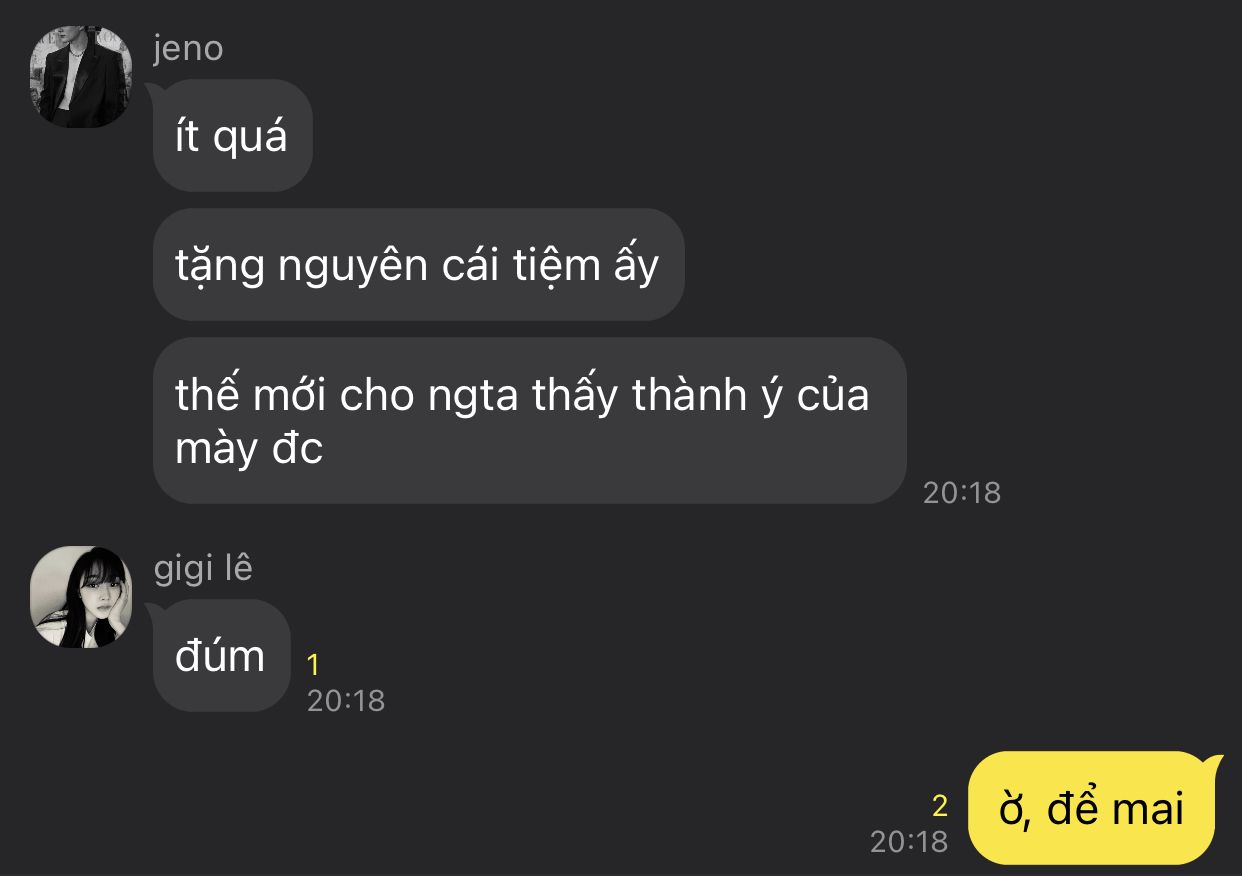The image size is (1242, 876).
Task: Click the word 'nguyên' in jeno's message
Action: pos(348,268)
